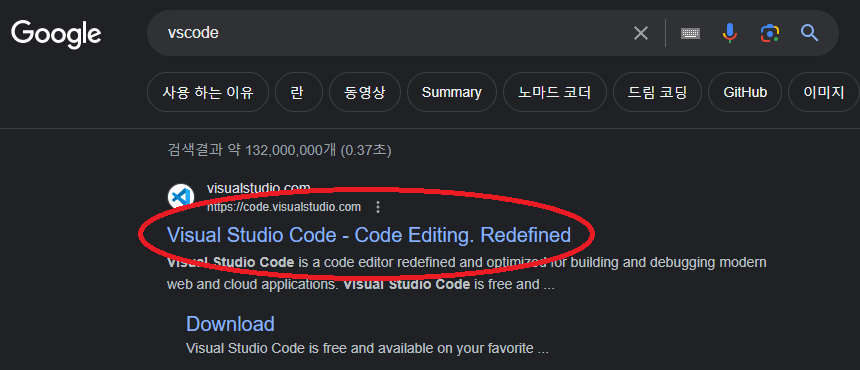Clear the search box with X
Screen dimensions: 860x370
[641, 33]
